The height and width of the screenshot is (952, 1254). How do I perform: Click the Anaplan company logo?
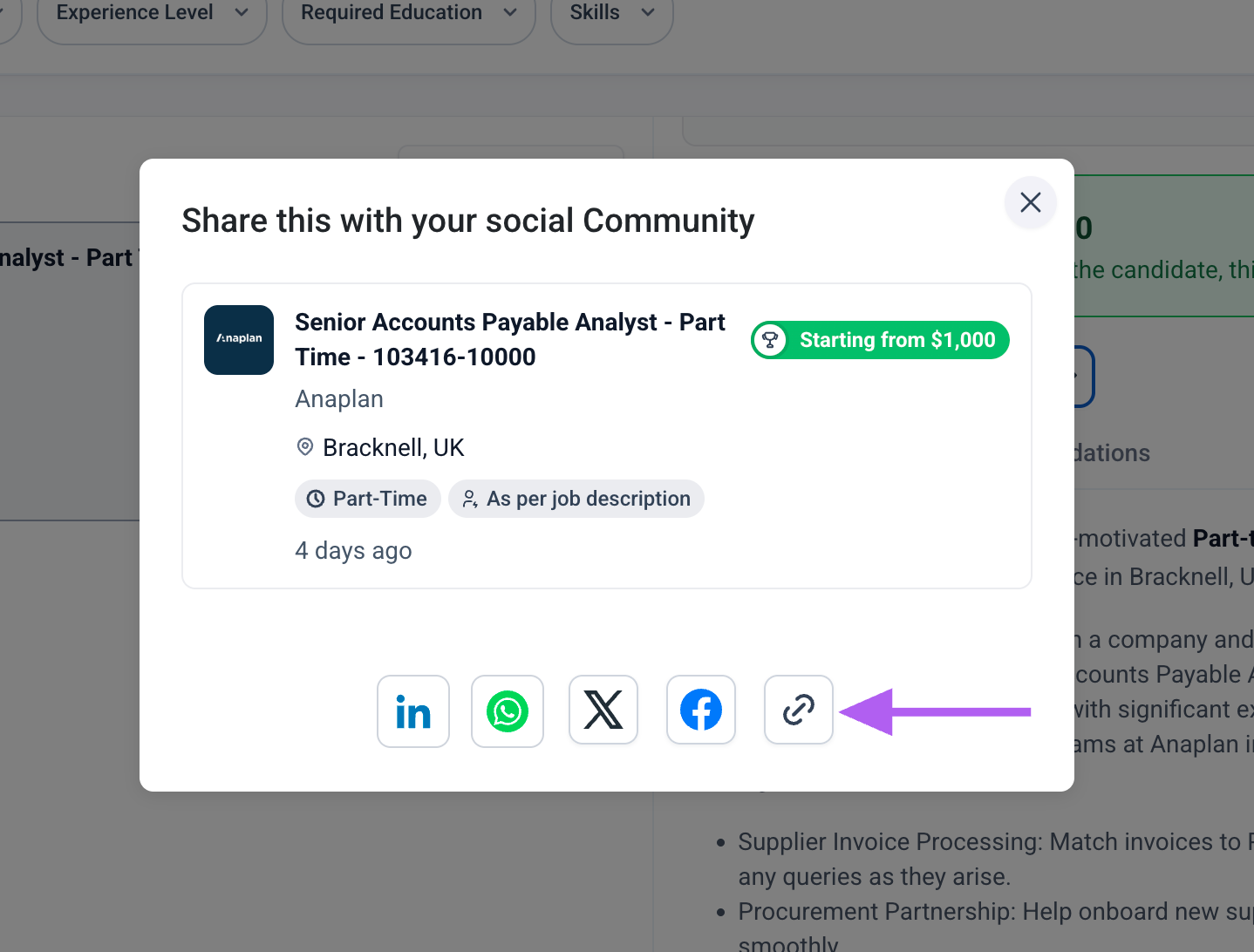coord(239,340)
